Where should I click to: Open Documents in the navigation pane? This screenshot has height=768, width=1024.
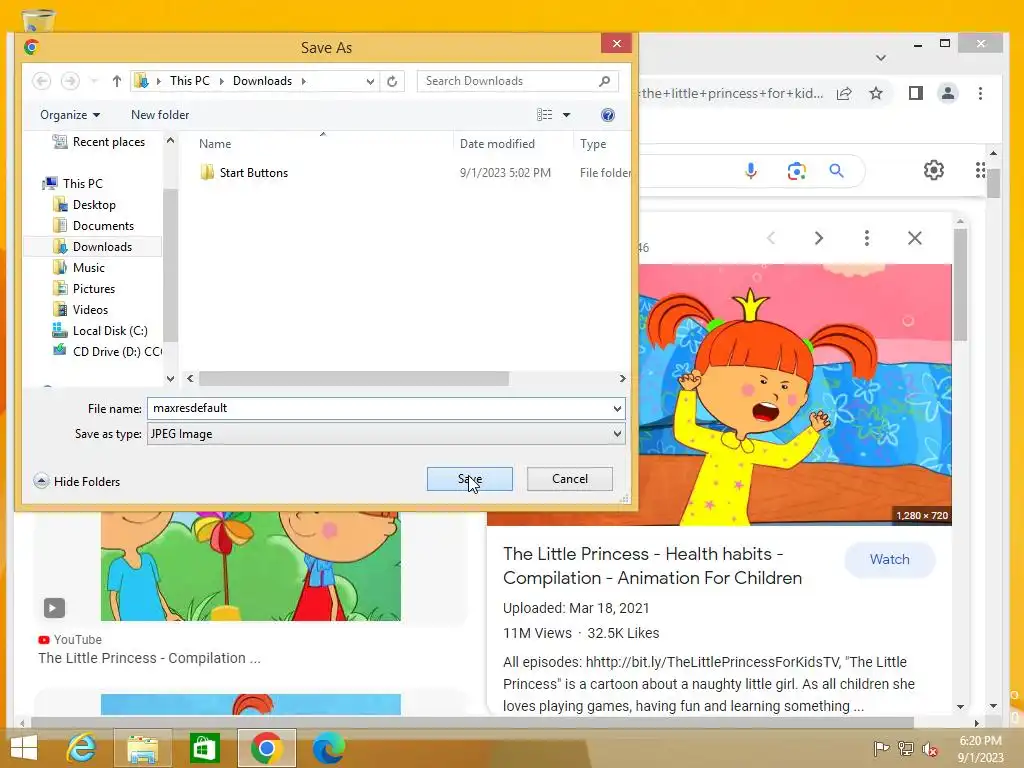[x=94, y=225]
